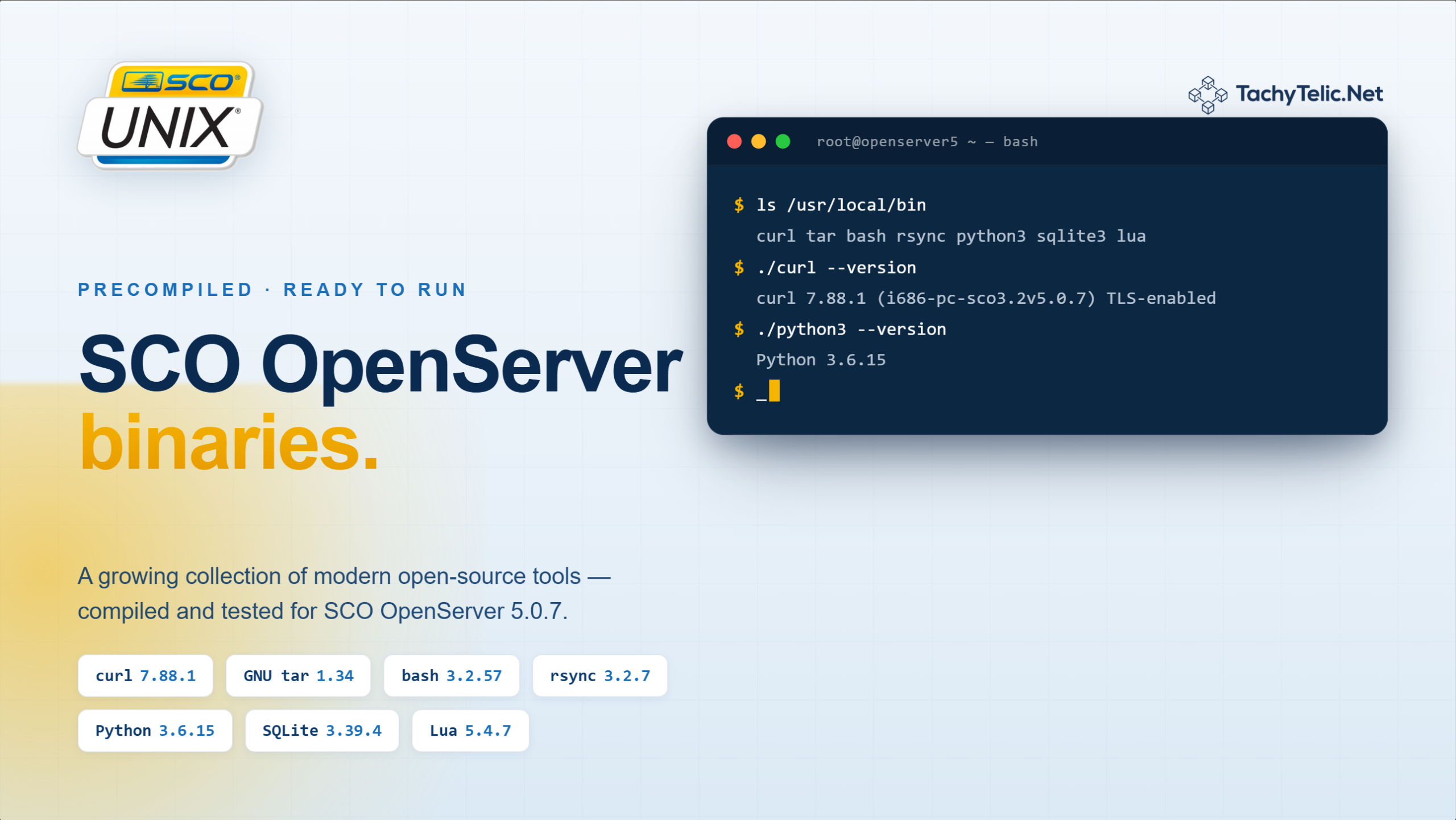Viewport: 1456px width, 820px height.
Task: Select the bash 3.2.57 chip
Action: click(452, 675)
